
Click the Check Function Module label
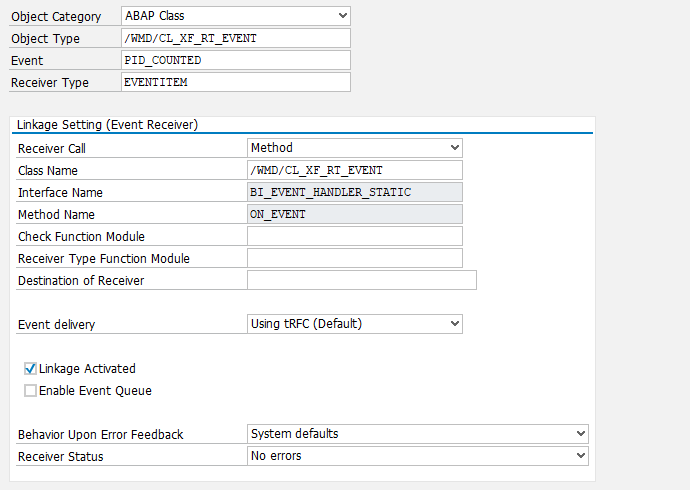coord(81,237)
